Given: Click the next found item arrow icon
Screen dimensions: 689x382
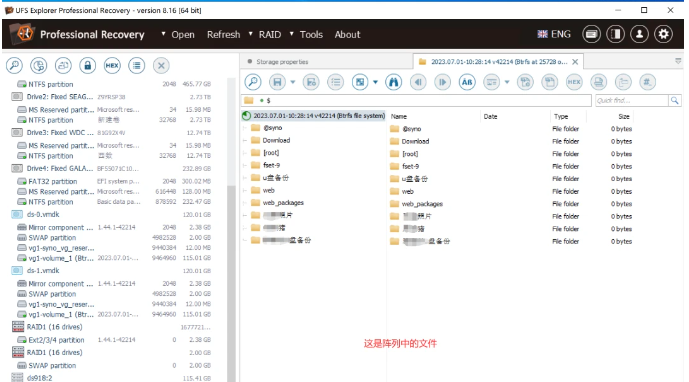Looking at the screenshot, I should tap(442, 82).
